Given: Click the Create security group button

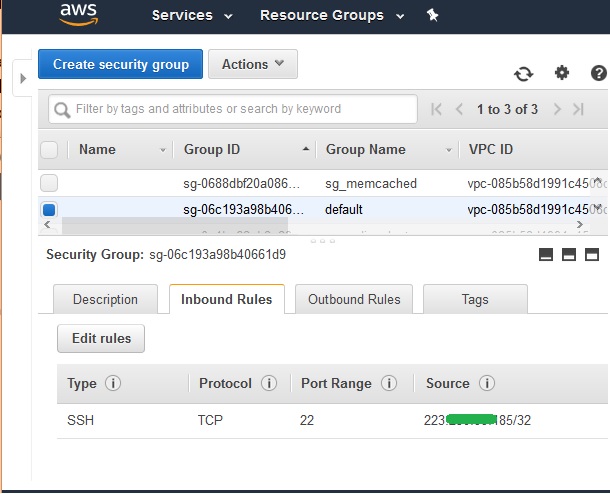Looking at the screenshot, I should pos(121,64).
